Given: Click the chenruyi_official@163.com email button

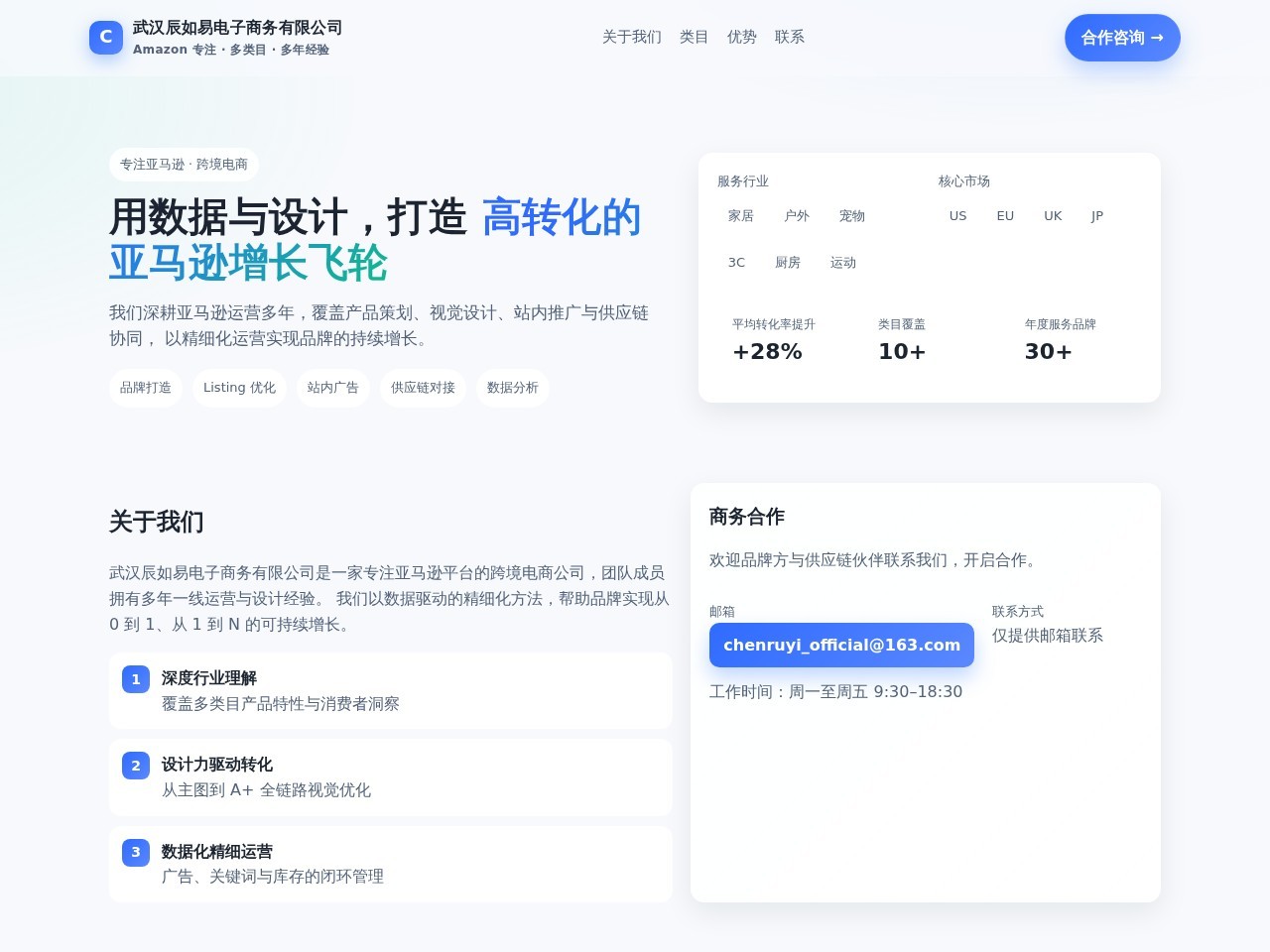Looking at the screenshot, I should 841,645.
